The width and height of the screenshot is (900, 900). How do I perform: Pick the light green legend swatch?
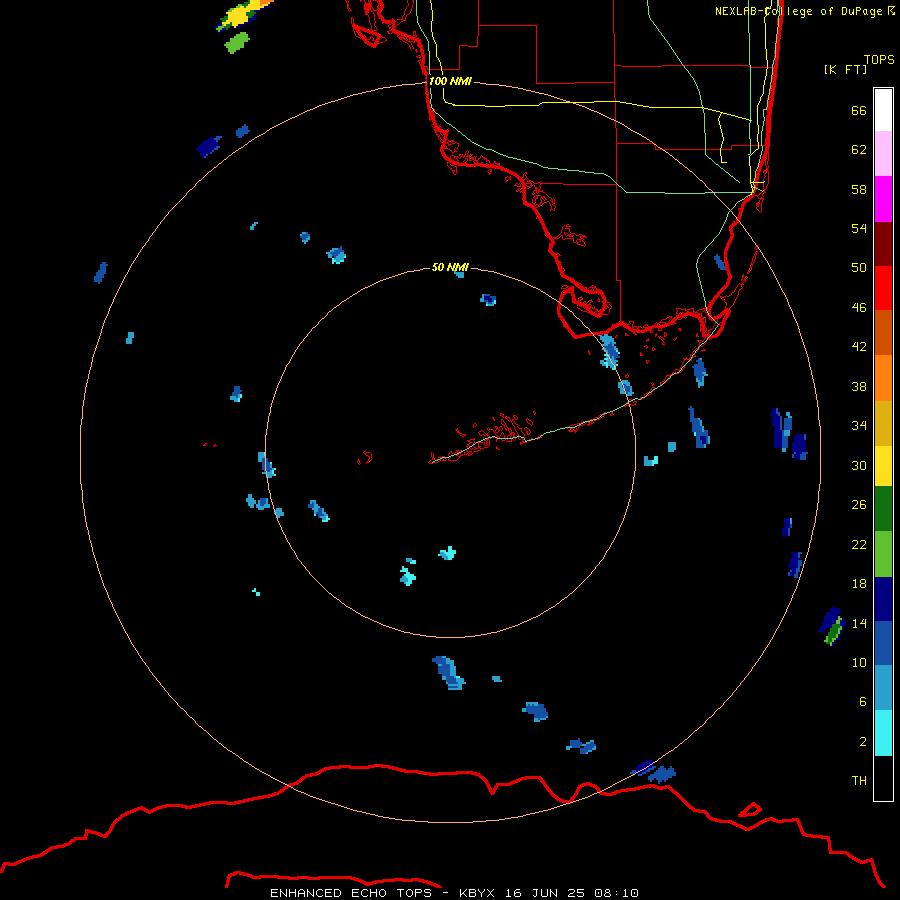click(883, 554)
